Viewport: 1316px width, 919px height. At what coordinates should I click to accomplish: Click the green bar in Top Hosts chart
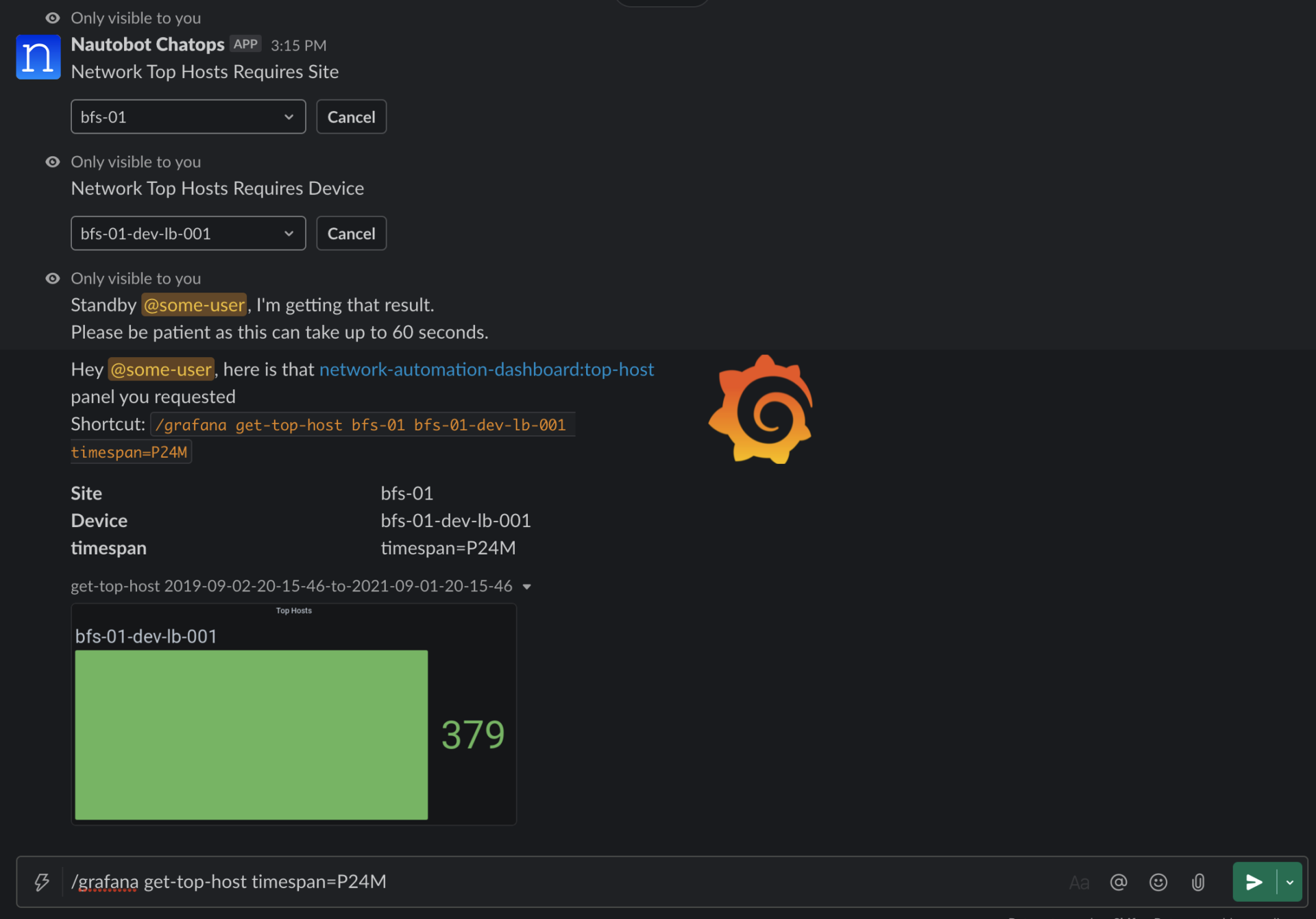click(x=252, y=735)
